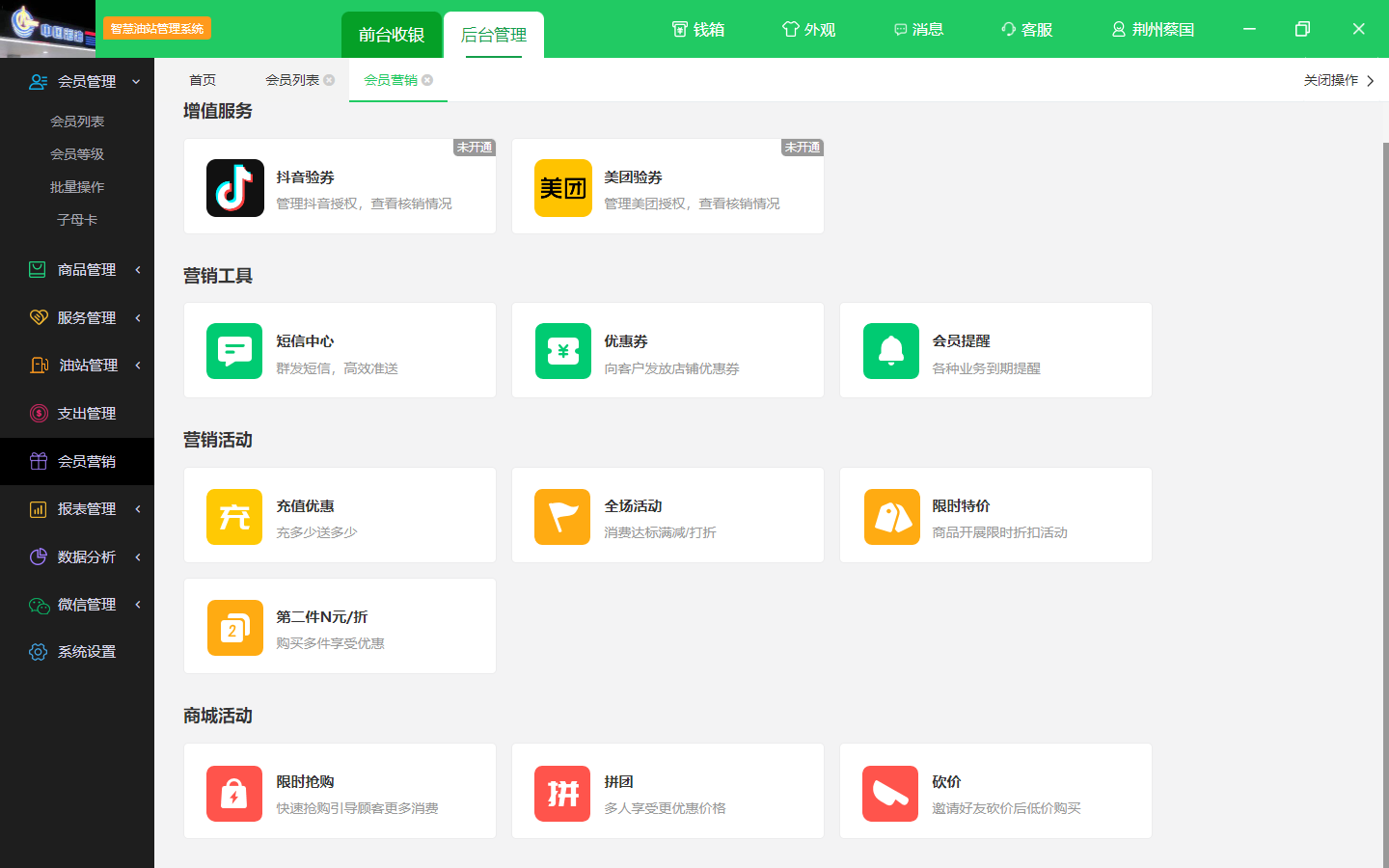Click the 会员营销 gift icon in sidebar
Viewport: 1389px width, 868px height.
tap(39, 461)
